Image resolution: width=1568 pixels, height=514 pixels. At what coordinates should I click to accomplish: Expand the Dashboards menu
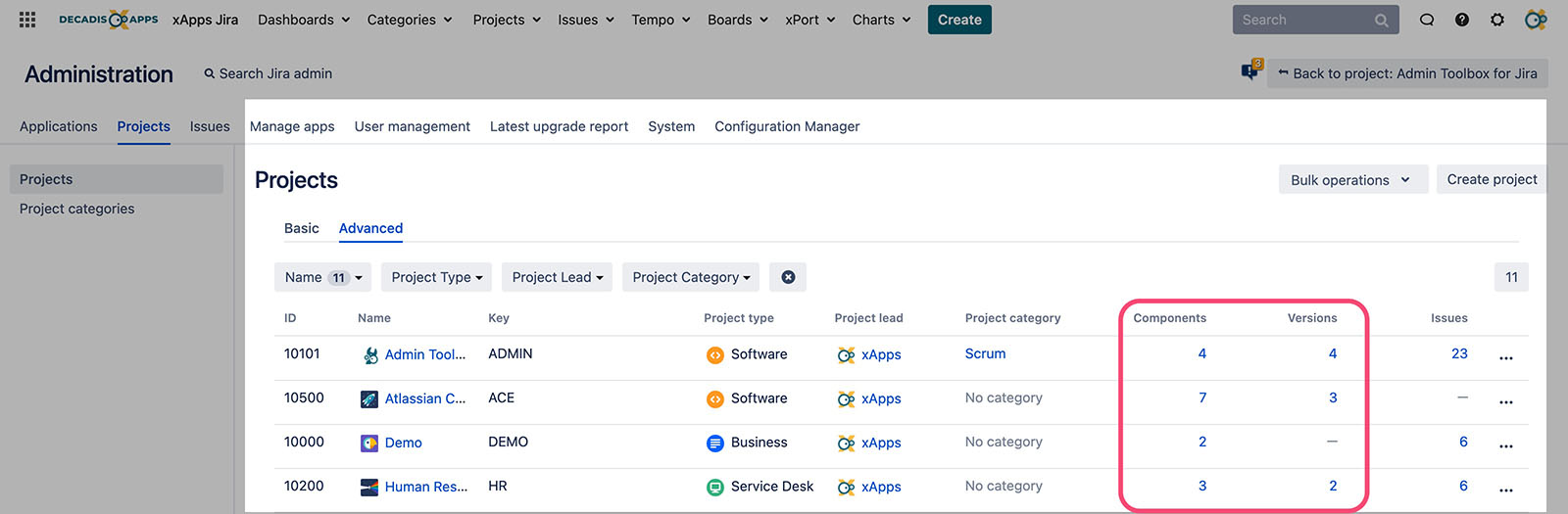pyautogui.click(x=304, y=20)
